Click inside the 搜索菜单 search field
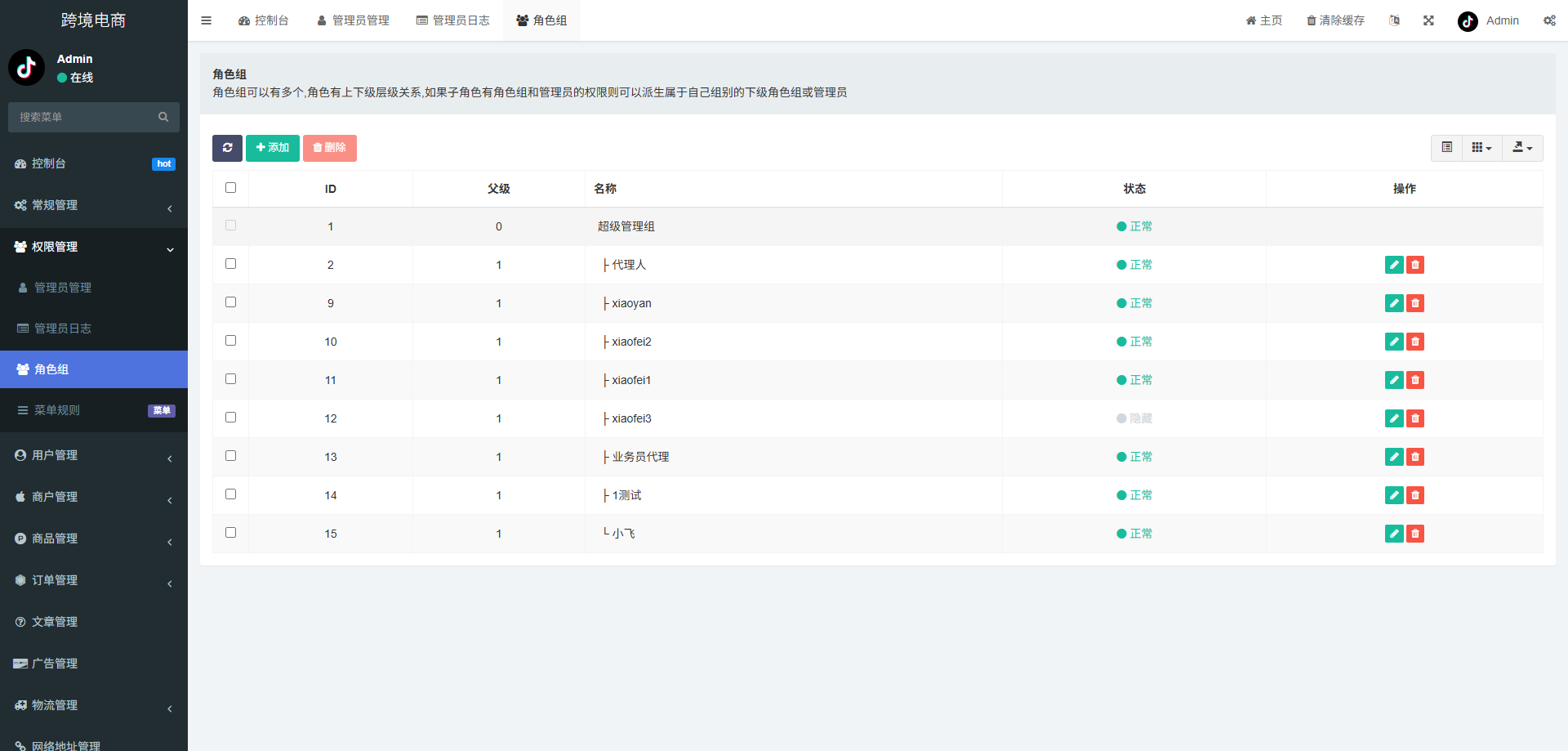Screen dimensions: 1568x751 click(82, 117)
